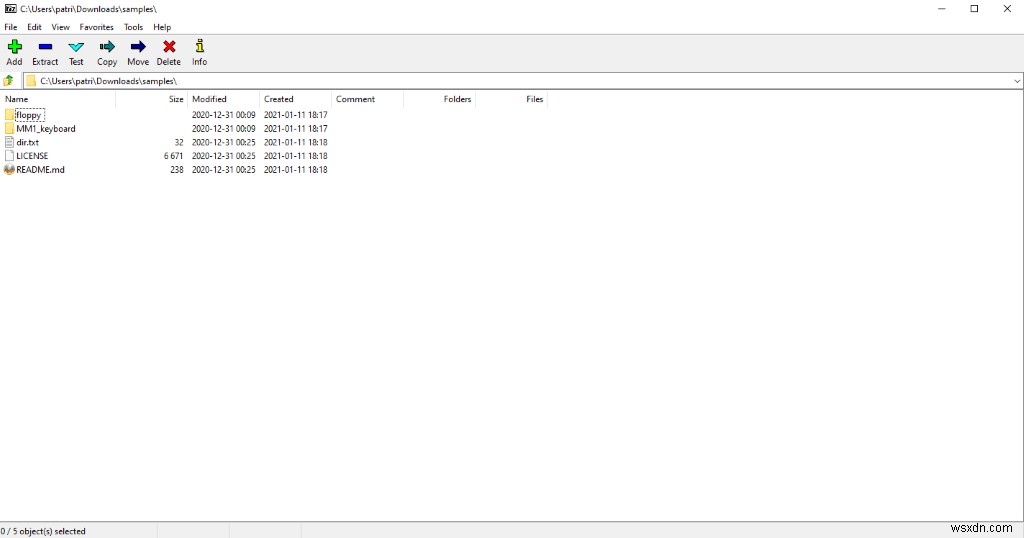Image resolution: width=1024 pixels, height=538 pixels.
Task: Select the MM1_keyboard folder name
Action: tap(46, 129)
